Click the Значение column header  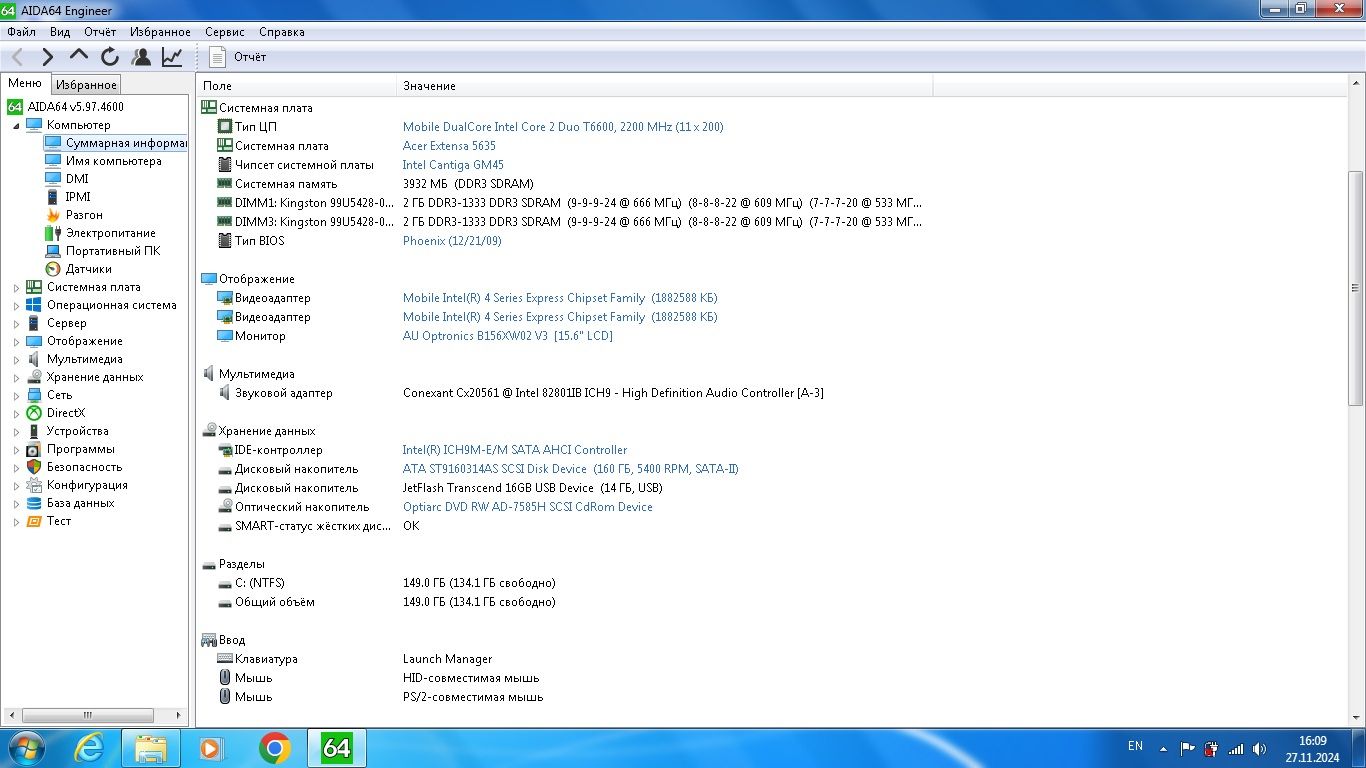[665, 86]
